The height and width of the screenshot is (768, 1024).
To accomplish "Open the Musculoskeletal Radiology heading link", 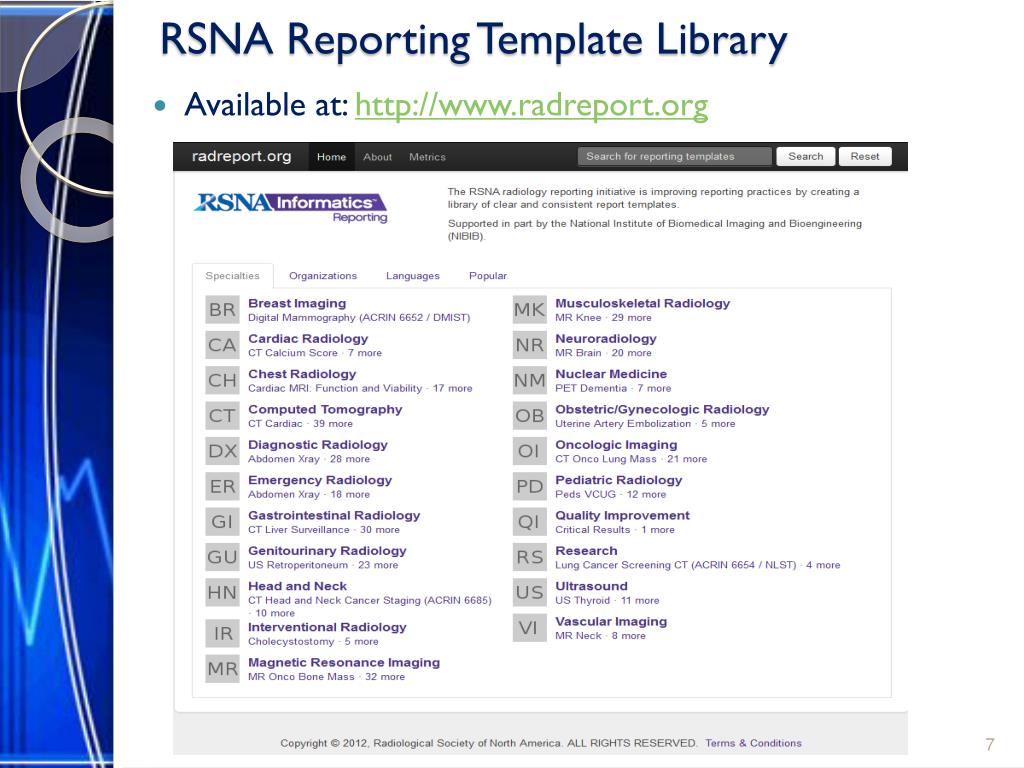I will (x=643, y=303).
